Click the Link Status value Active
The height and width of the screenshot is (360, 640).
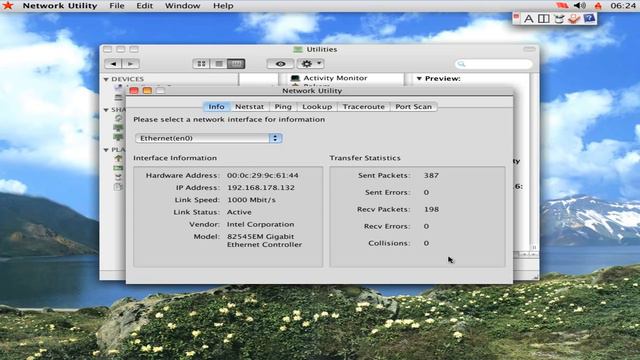239,212
